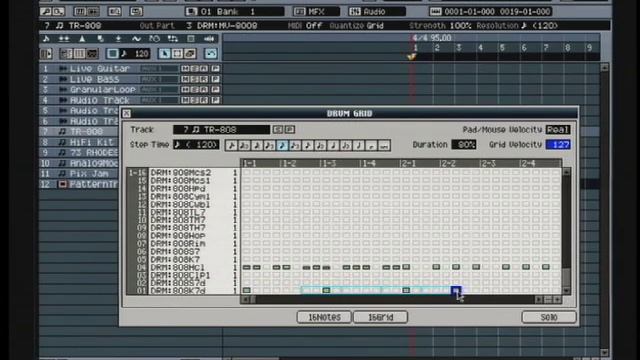
Task: Toggle solo on Live Bass track
Action: [x=194, y=79]
